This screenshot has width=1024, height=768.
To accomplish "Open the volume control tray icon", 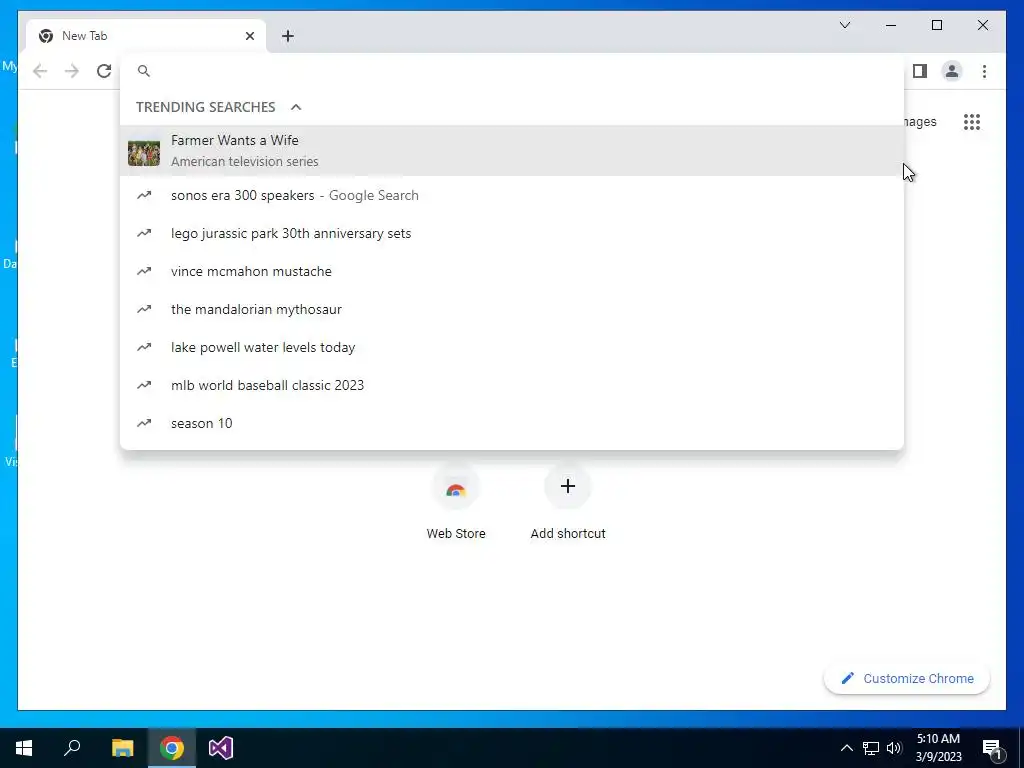I will click(894, 748).
